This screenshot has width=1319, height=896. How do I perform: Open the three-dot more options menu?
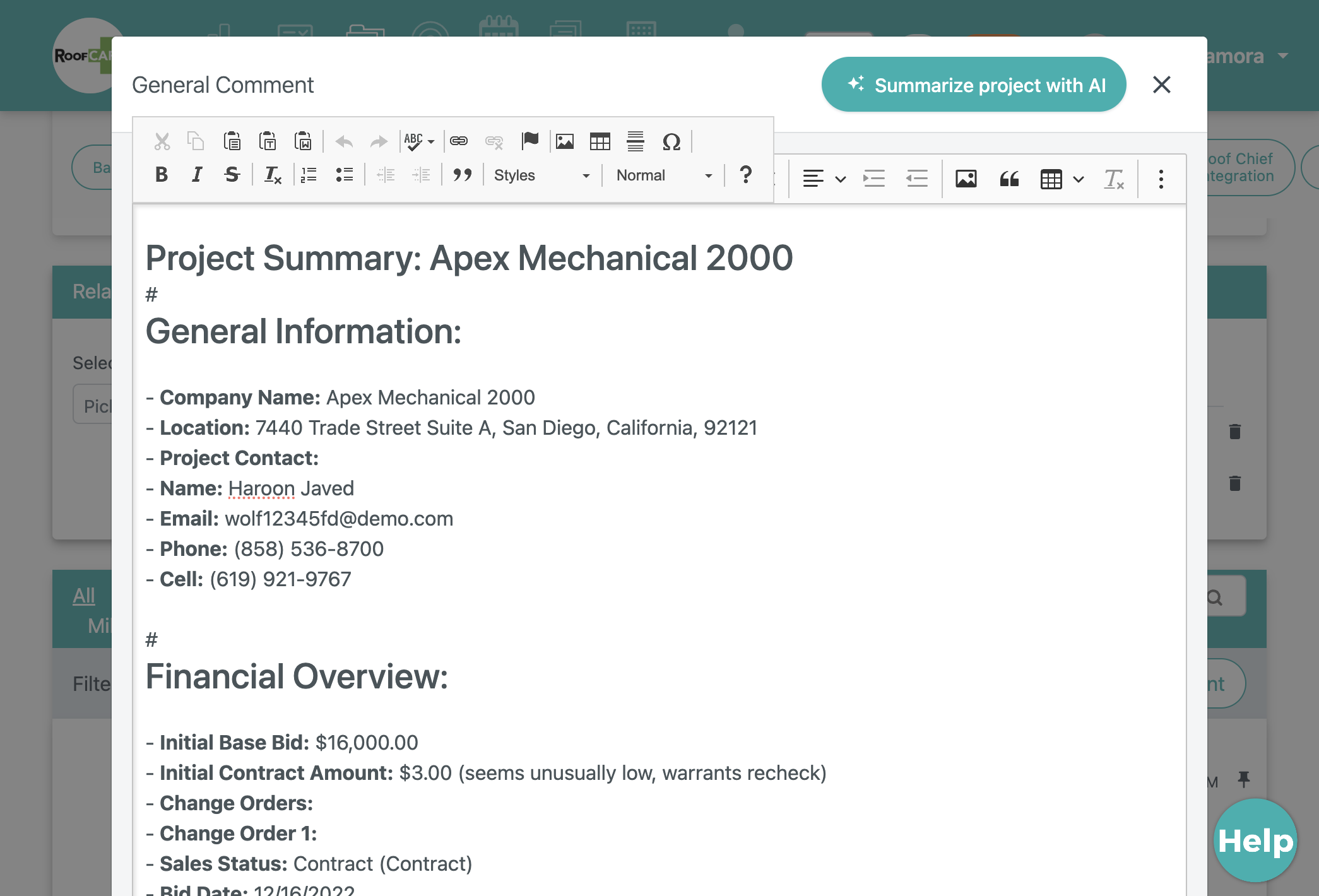1161,179
